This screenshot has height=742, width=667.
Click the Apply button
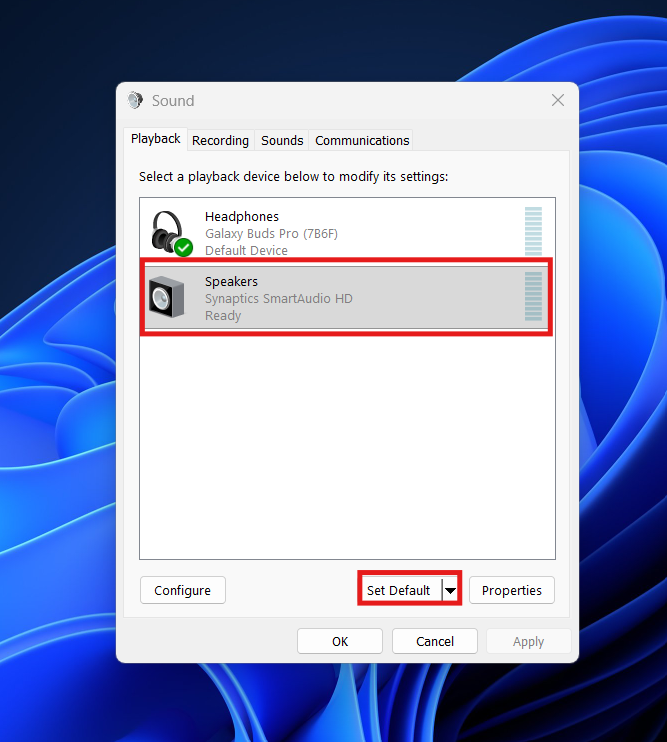click(528, 641)
